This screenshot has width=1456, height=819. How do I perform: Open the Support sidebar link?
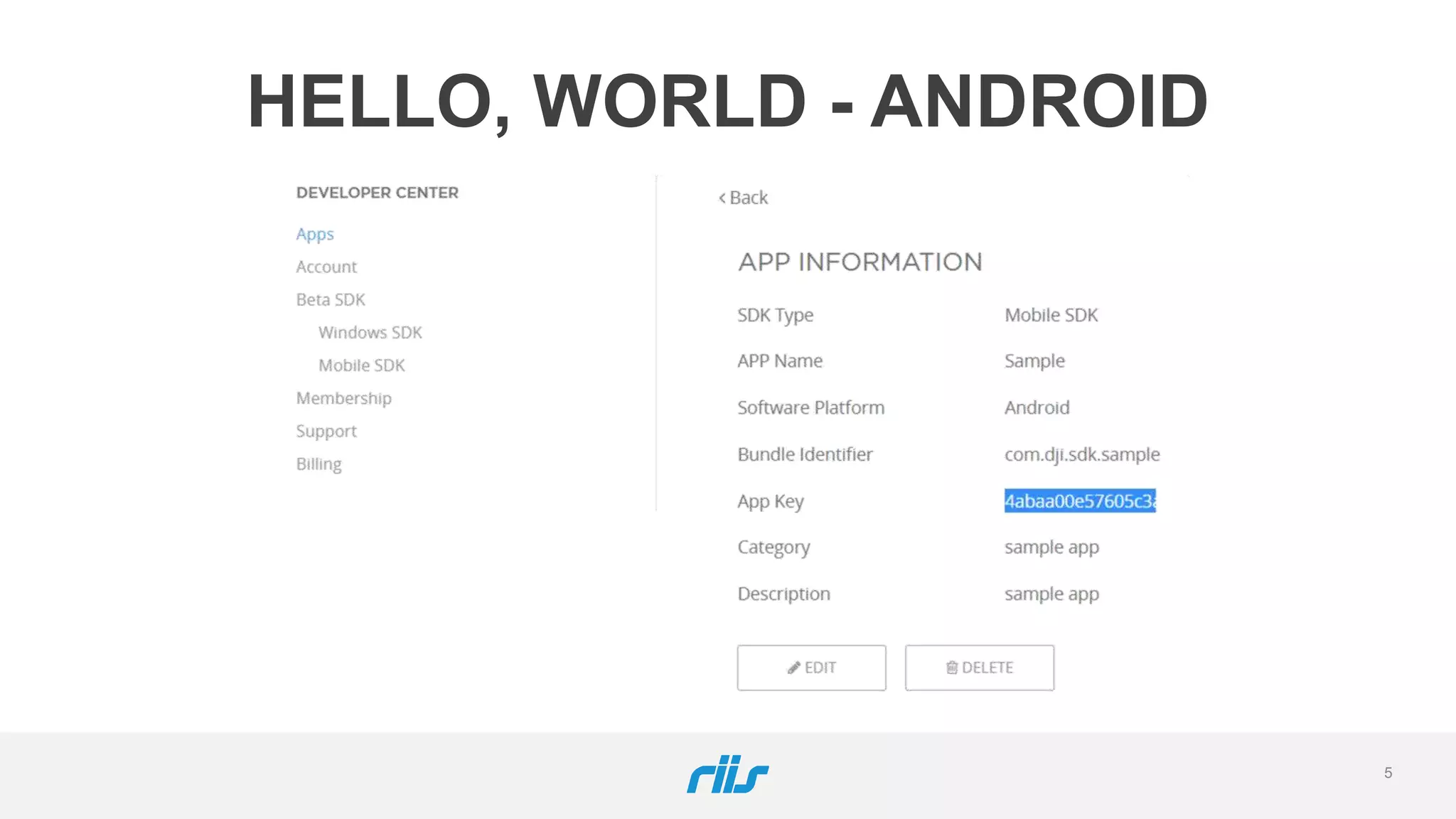click(x=326, y=432)
